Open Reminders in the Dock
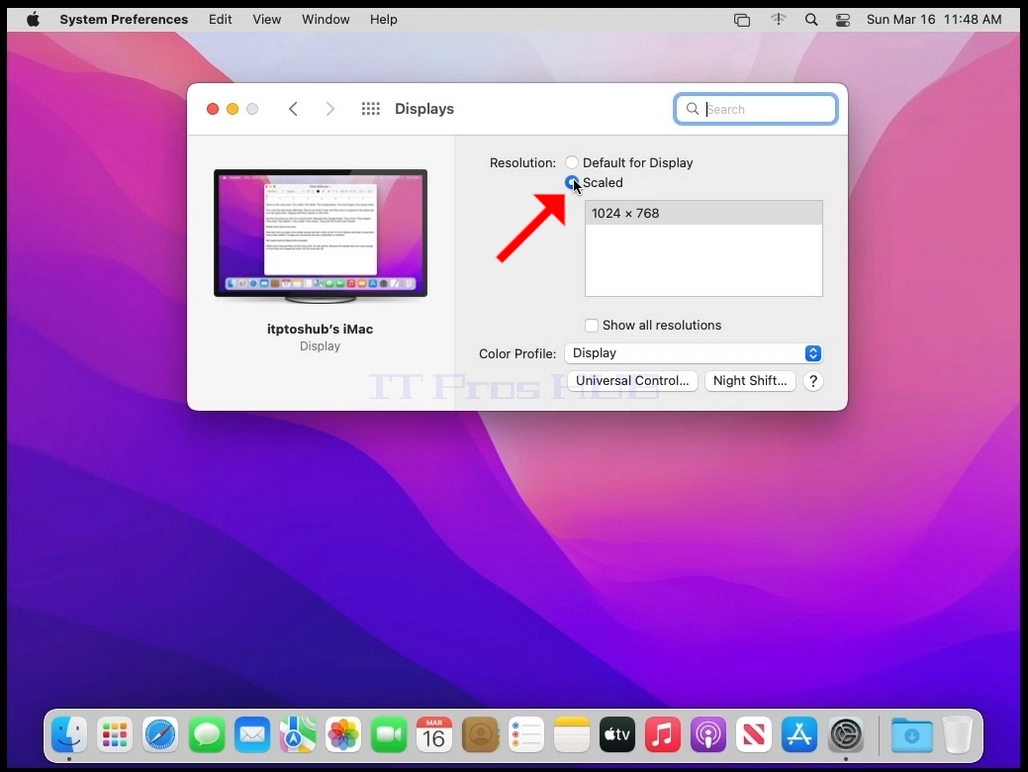 526,735
